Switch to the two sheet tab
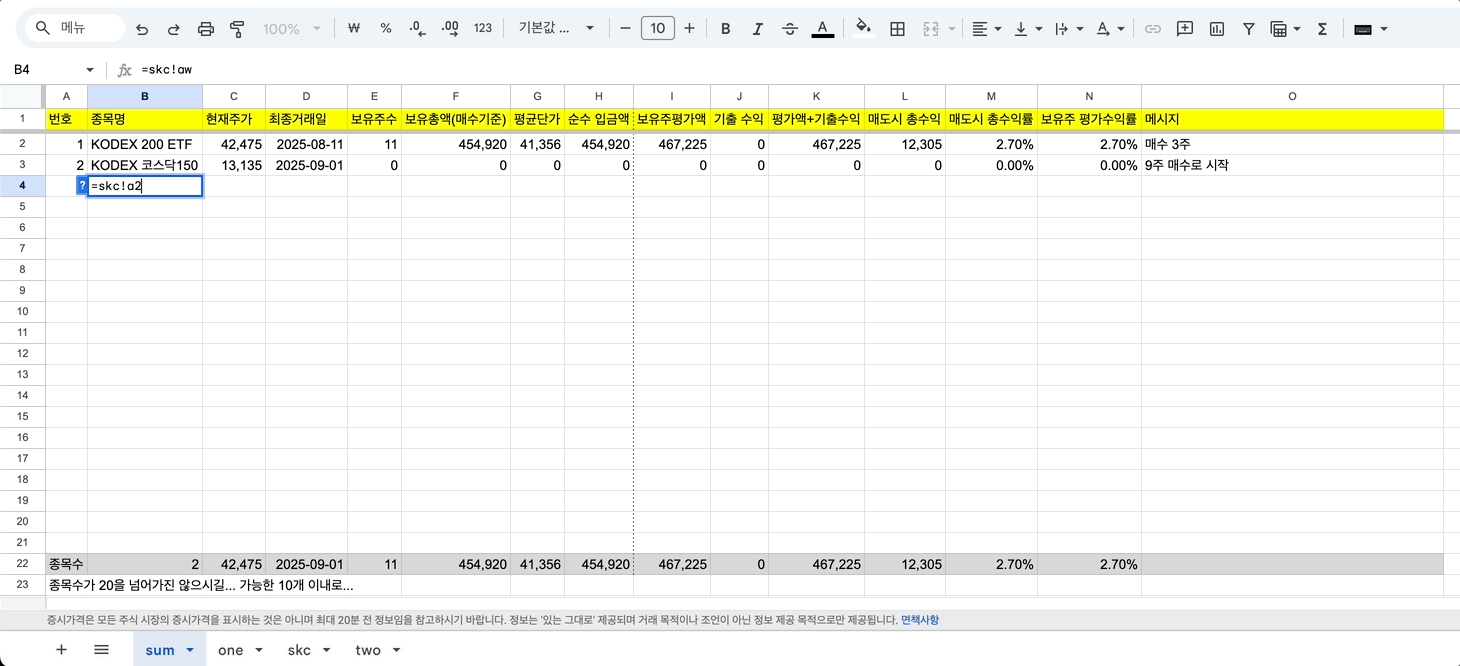The width and height of the screenshot is (1460, 666). click(368, 650)
